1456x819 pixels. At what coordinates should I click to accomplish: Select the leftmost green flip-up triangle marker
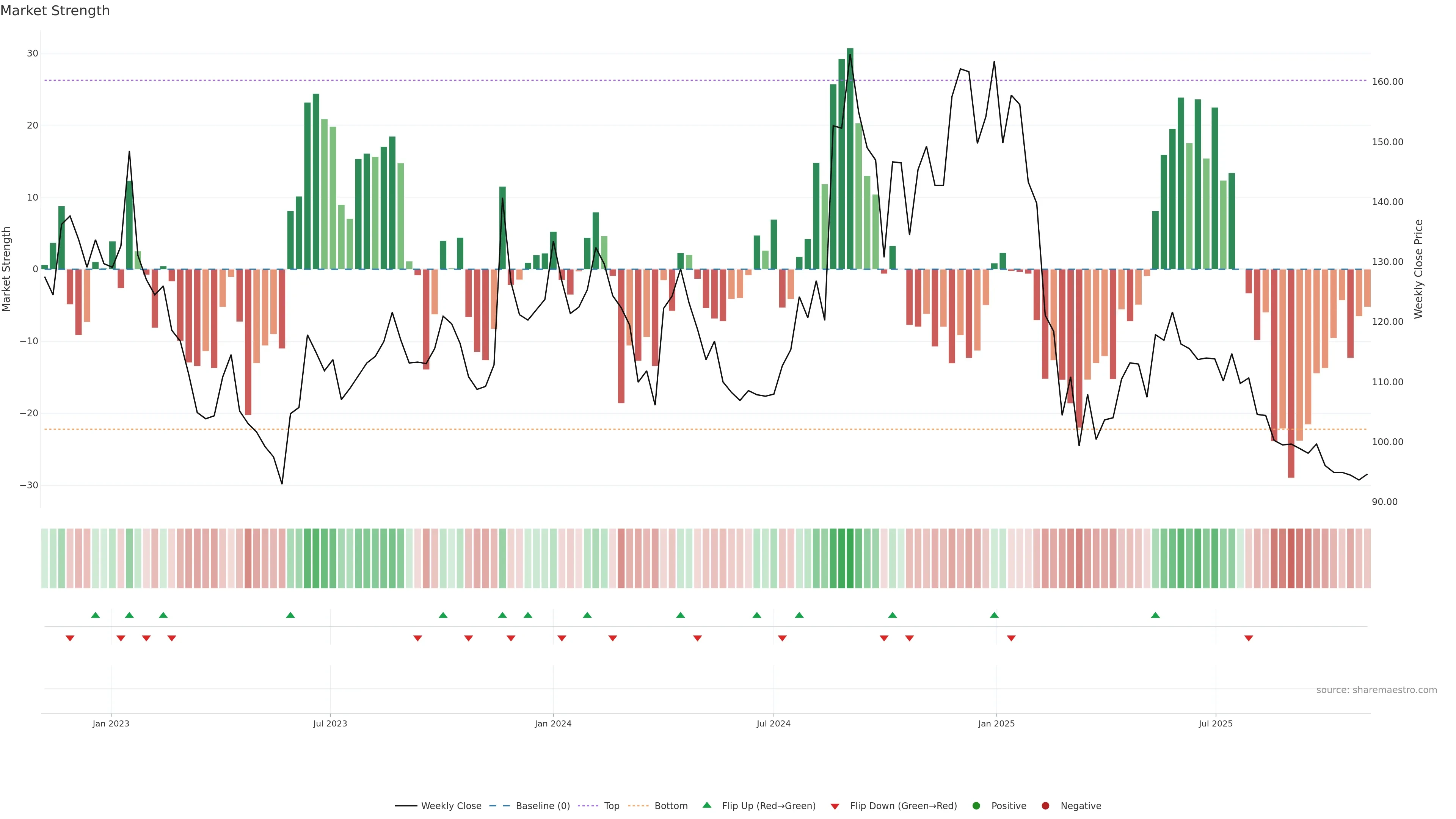[x=96, y=615]
